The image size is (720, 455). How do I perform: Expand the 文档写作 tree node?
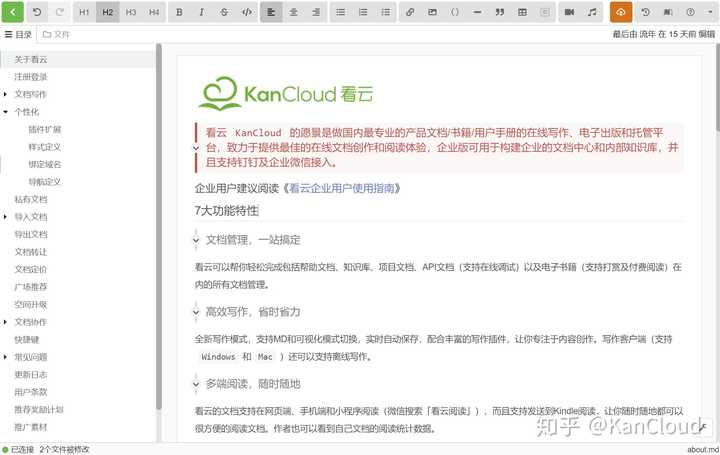pyautogui.click(x=6, y=95)
